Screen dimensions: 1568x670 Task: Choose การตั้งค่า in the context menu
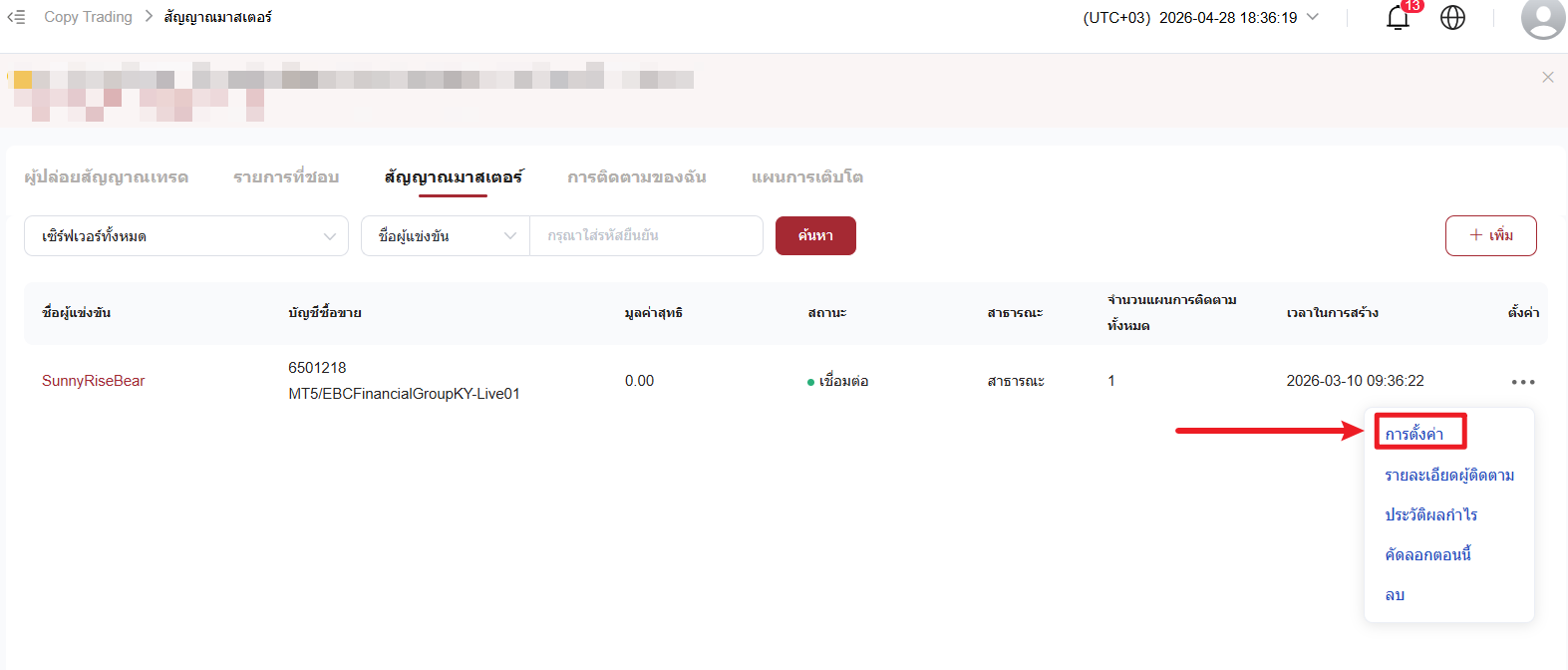1414,434
